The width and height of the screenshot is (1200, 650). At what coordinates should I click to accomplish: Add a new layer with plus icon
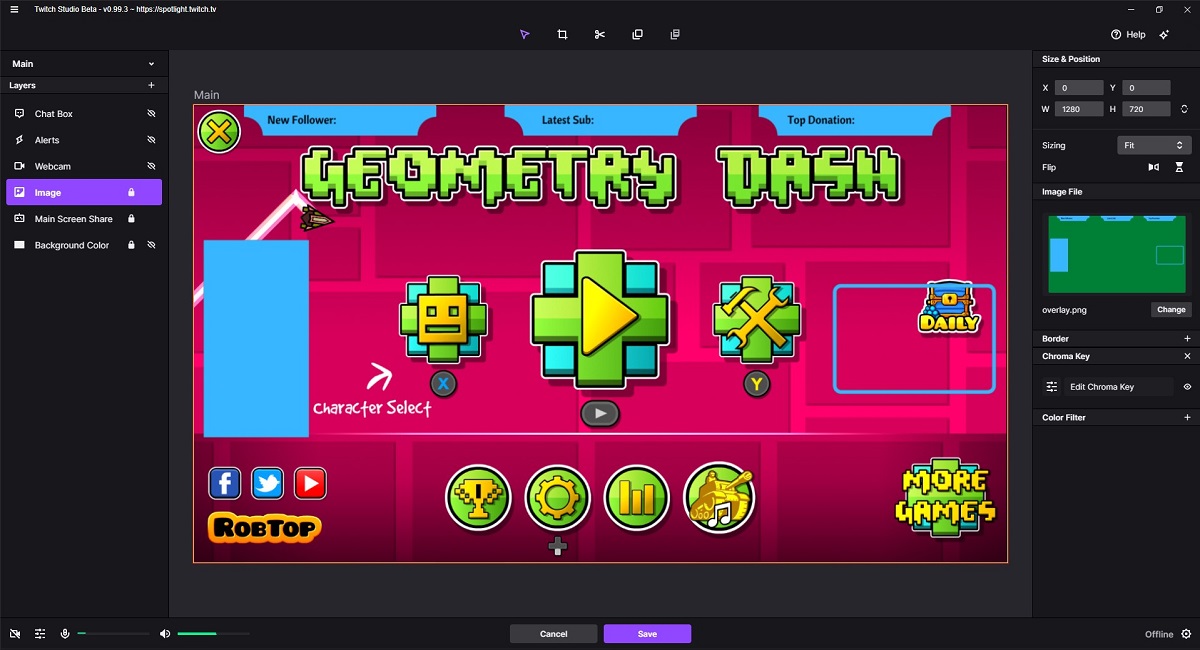(x=151, y=86)
